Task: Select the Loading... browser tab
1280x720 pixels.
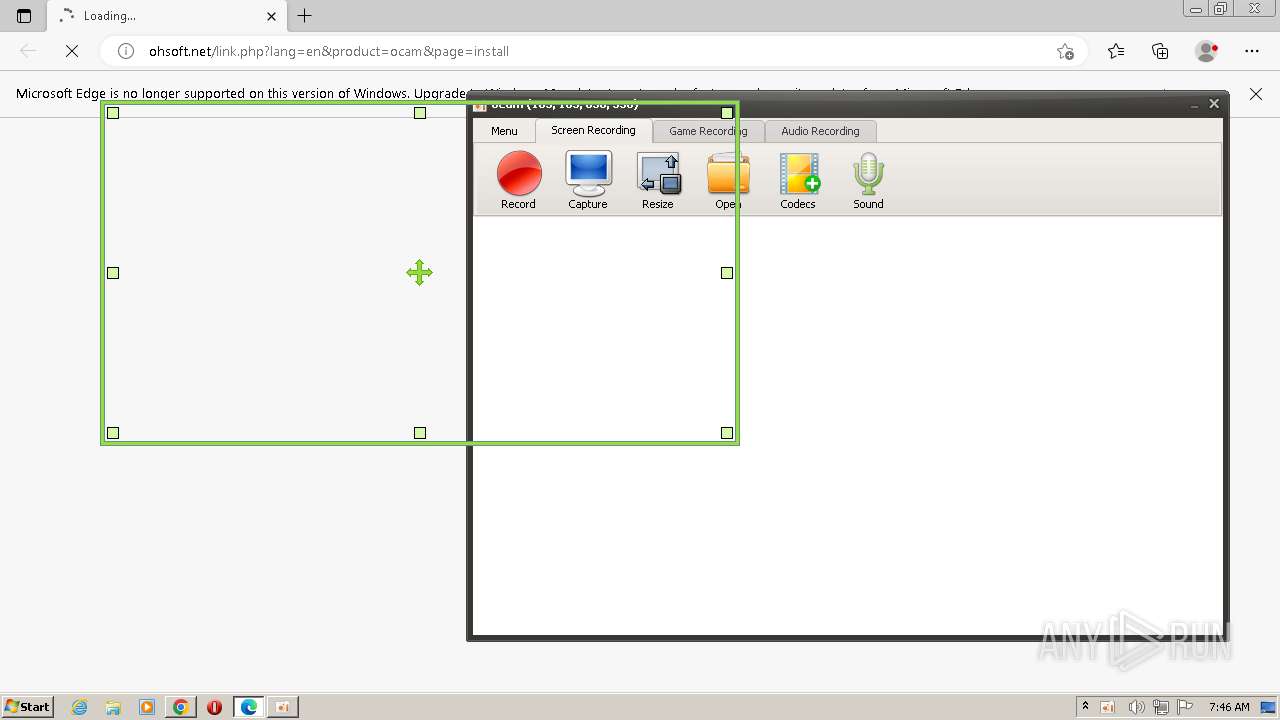Action: pyautogui.click(x=168, y=16)
